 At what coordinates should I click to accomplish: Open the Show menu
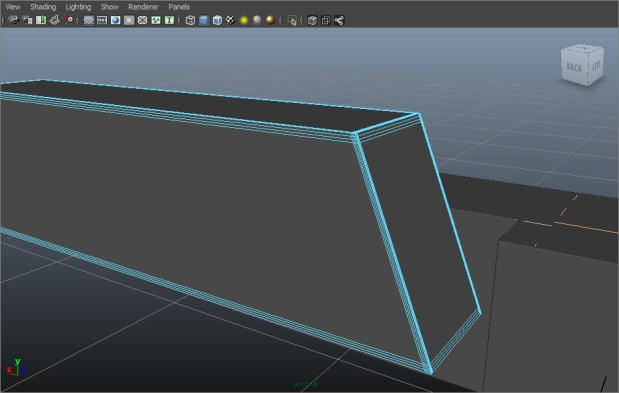click(x=109, y=7)
